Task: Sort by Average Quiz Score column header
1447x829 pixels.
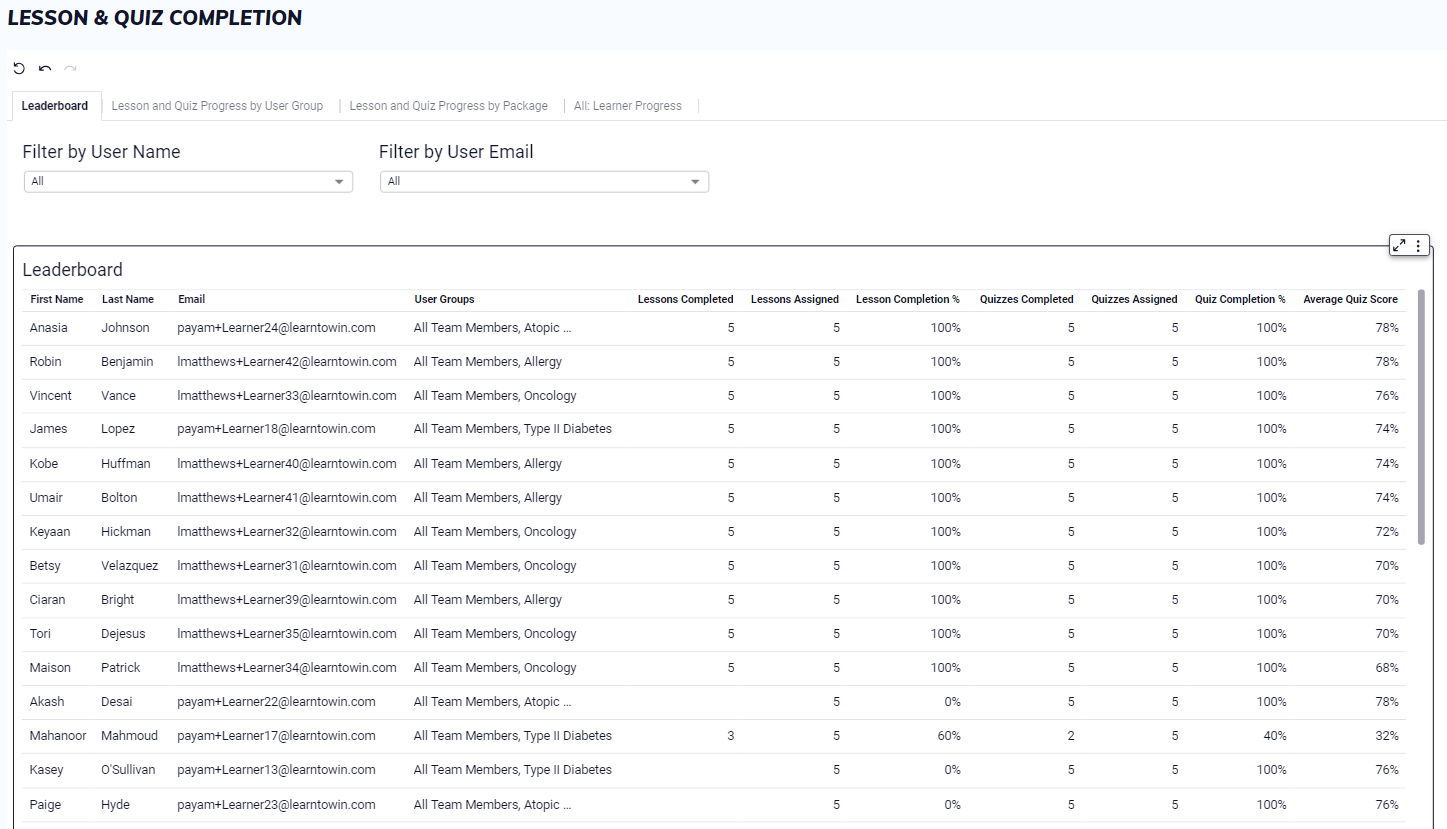Action: (1350, 300)
